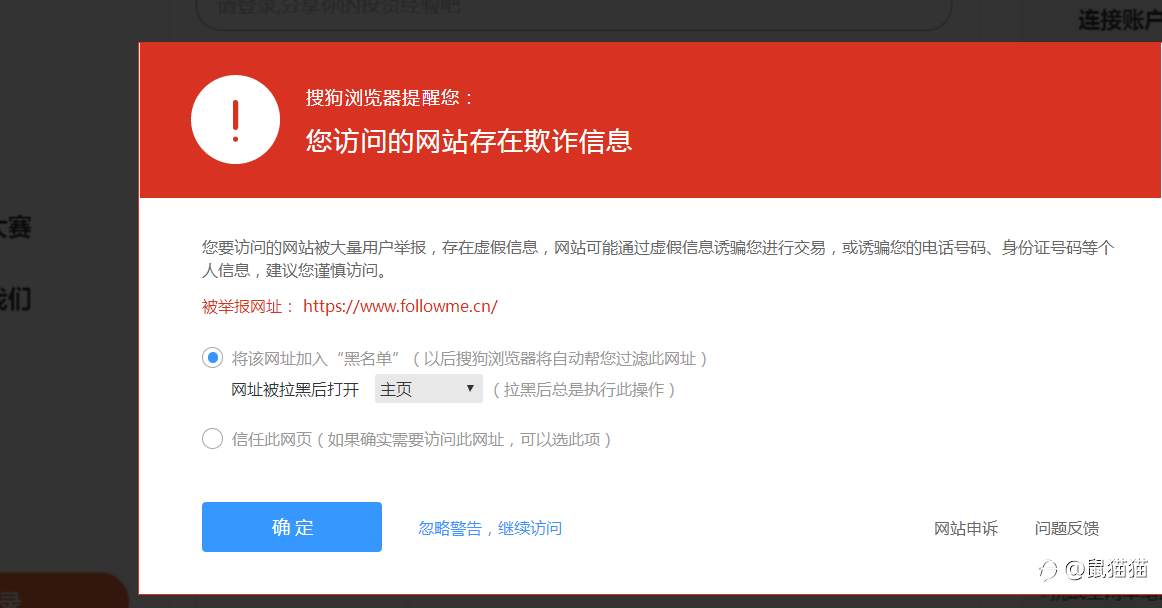Select the add-to-黑名单 radio button

click(213, 358)
